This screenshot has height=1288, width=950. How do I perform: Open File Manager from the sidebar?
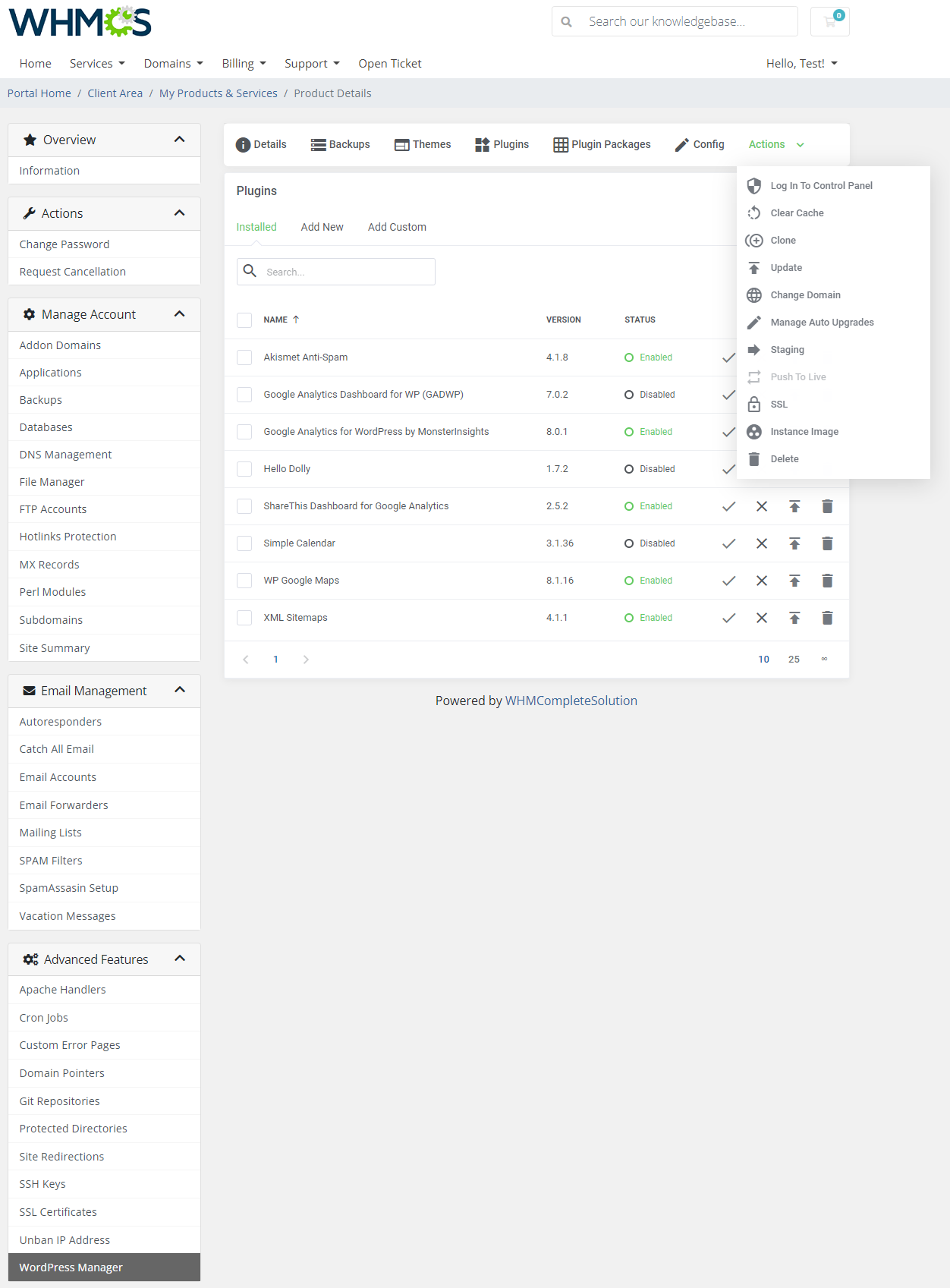[x=52, y=482]
